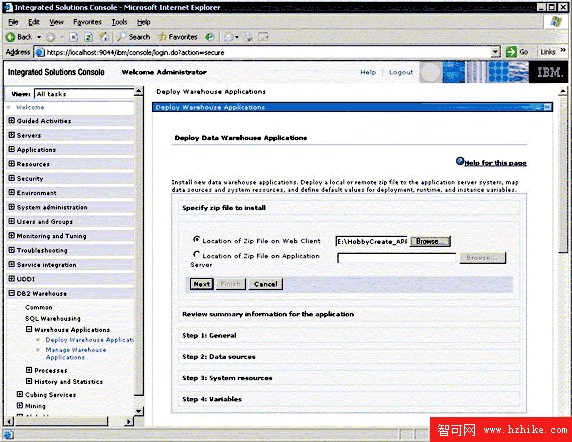Click Browse next to Web Client path
The height and width of the screenshot is (442, 572).
430,241
